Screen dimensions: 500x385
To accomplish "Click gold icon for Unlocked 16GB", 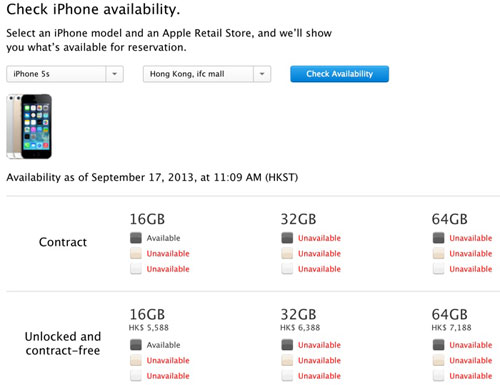I will coord(136,360).
